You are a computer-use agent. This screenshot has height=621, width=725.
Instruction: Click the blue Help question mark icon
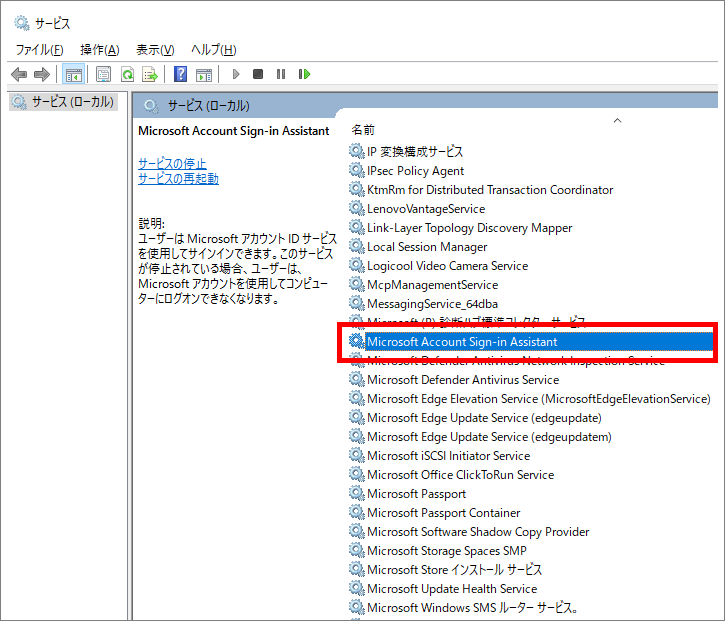coord(180,74)
